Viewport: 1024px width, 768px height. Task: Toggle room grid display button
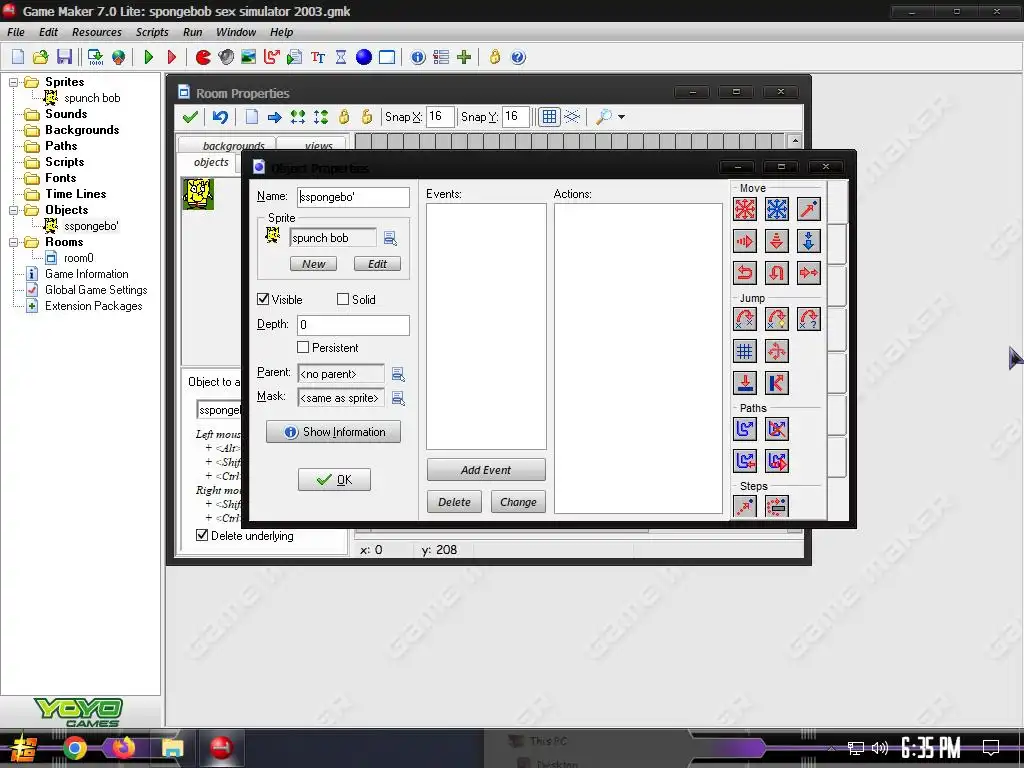549,117
